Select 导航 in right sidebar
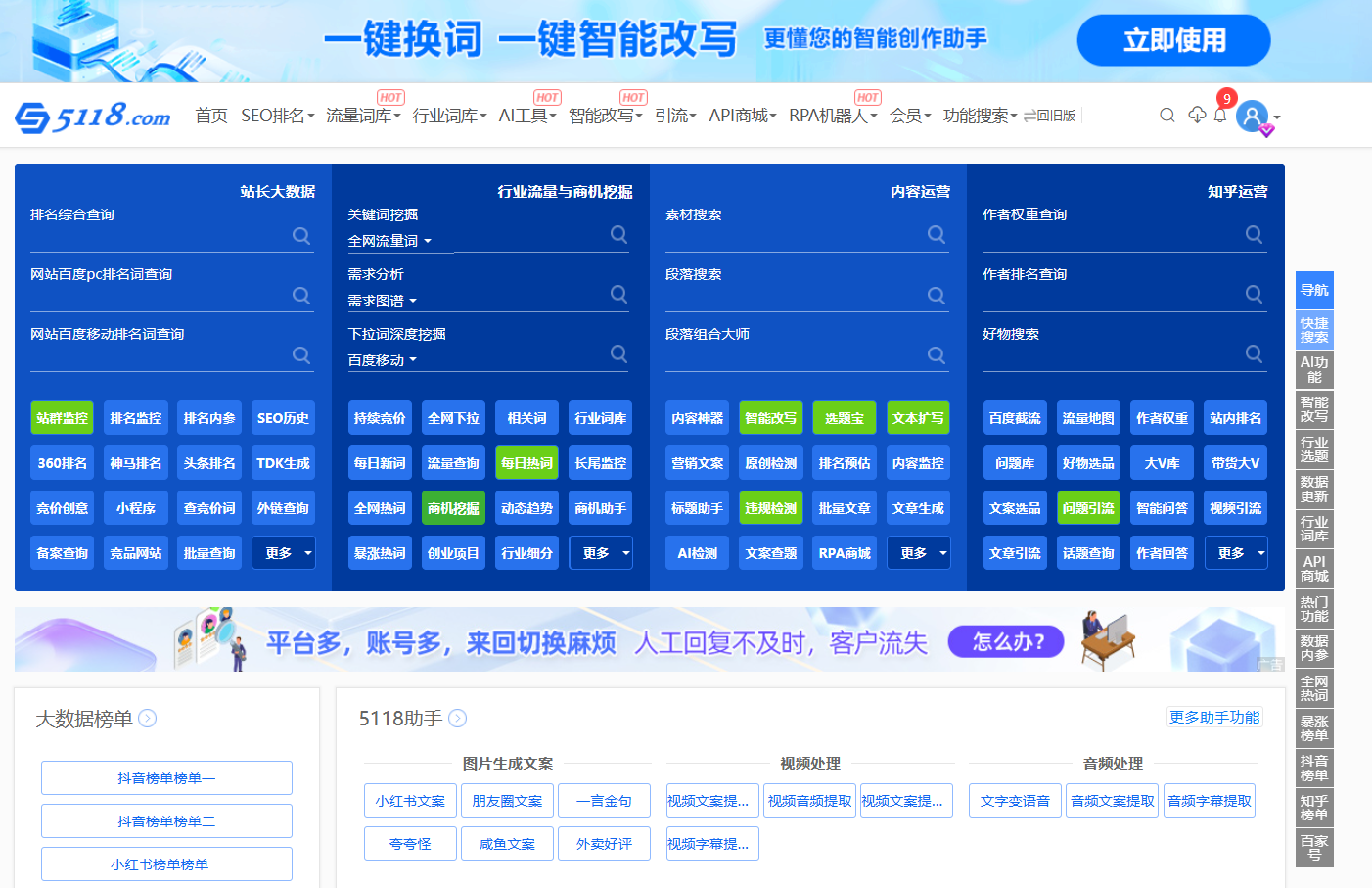The width and height of the screenshot is (1372, 888). click(1314, 290)
